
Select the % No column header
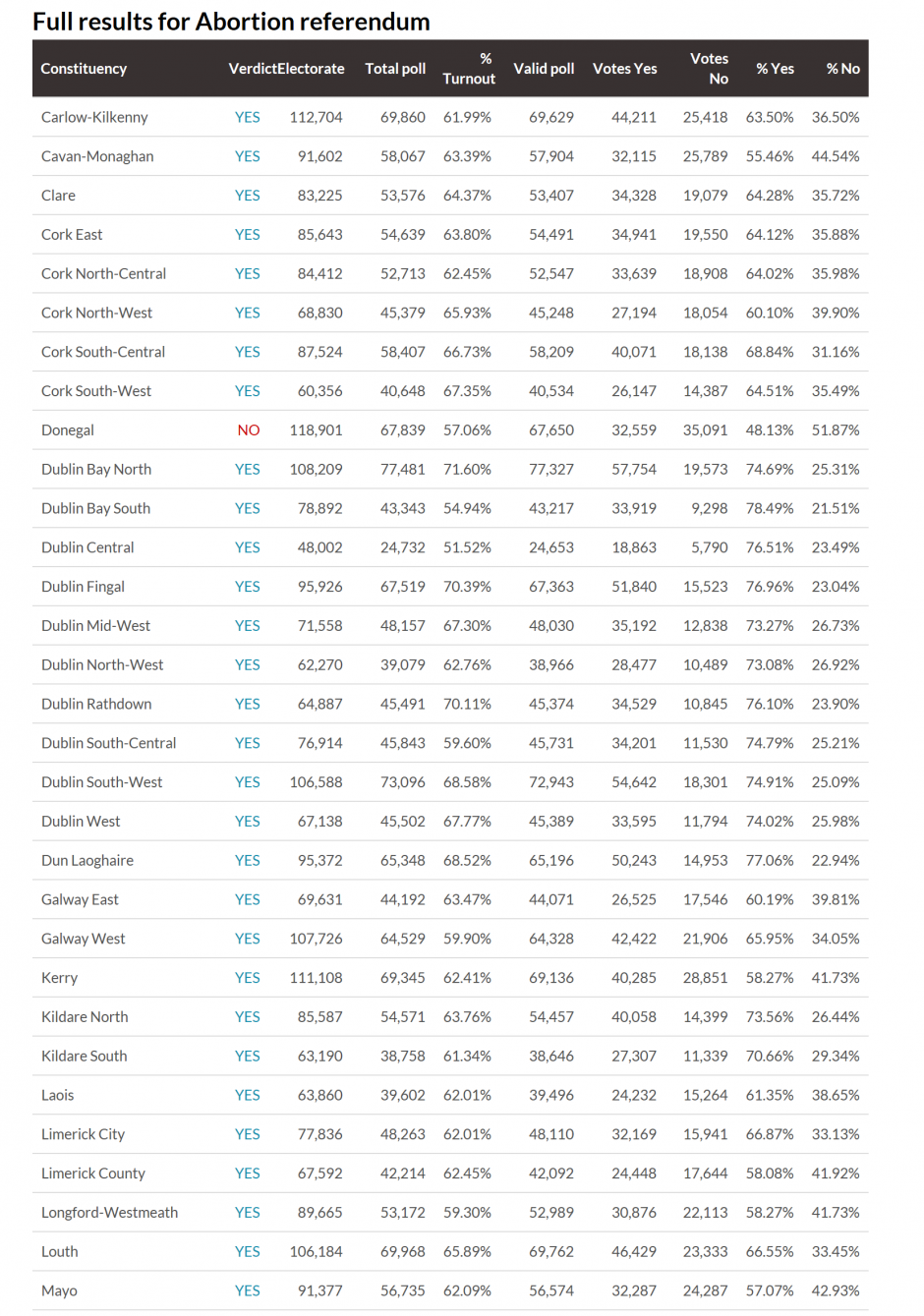(842, 69)
